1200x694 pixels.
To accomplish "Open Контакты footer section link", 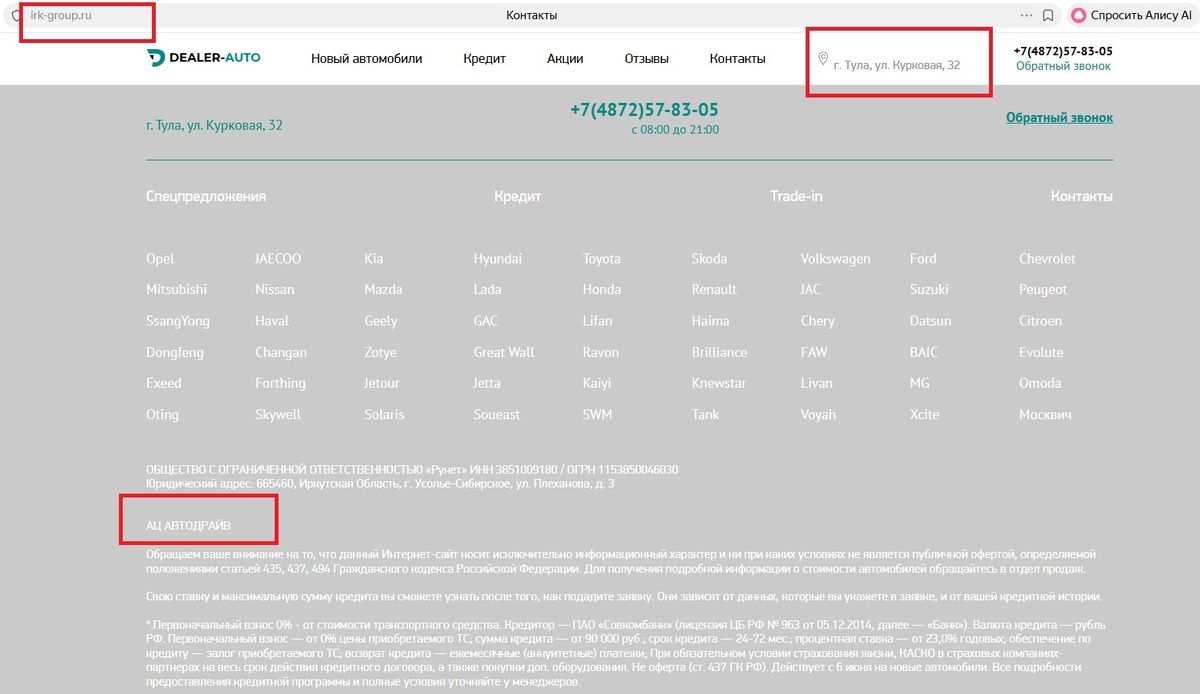I will click(1082, 196).
